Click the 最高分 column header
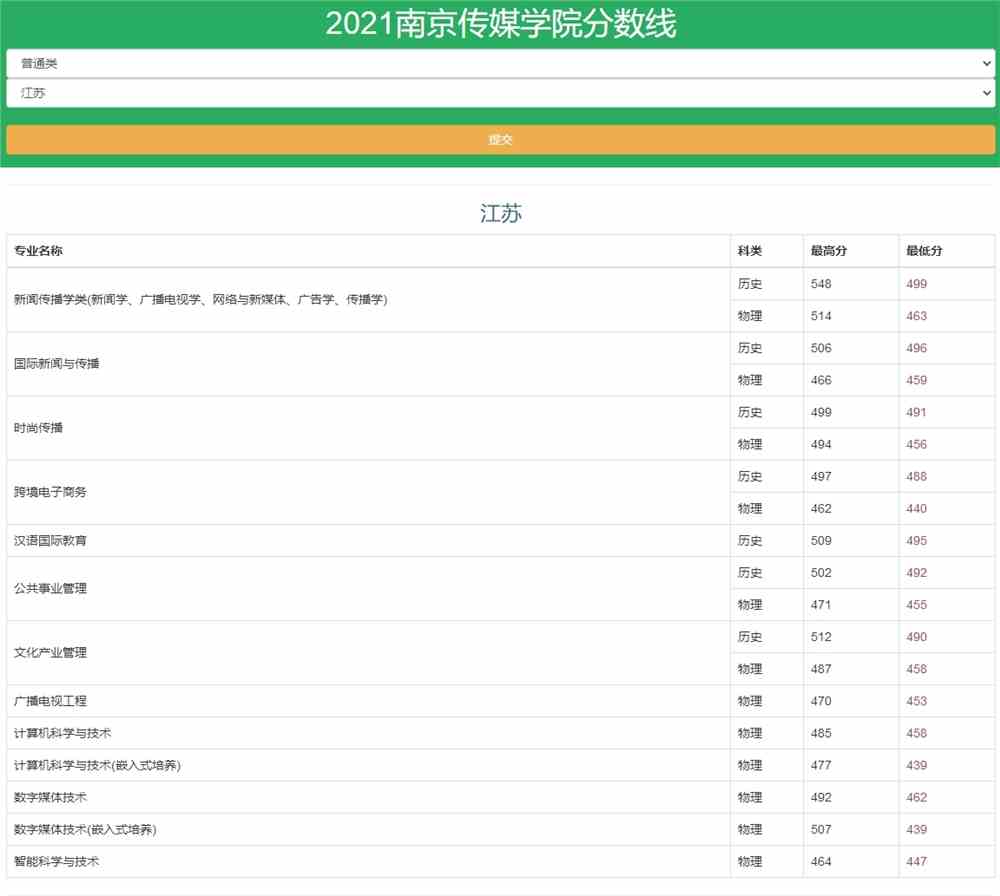The height and width of the screenshot is (896, 1000). tap(829, 251)
